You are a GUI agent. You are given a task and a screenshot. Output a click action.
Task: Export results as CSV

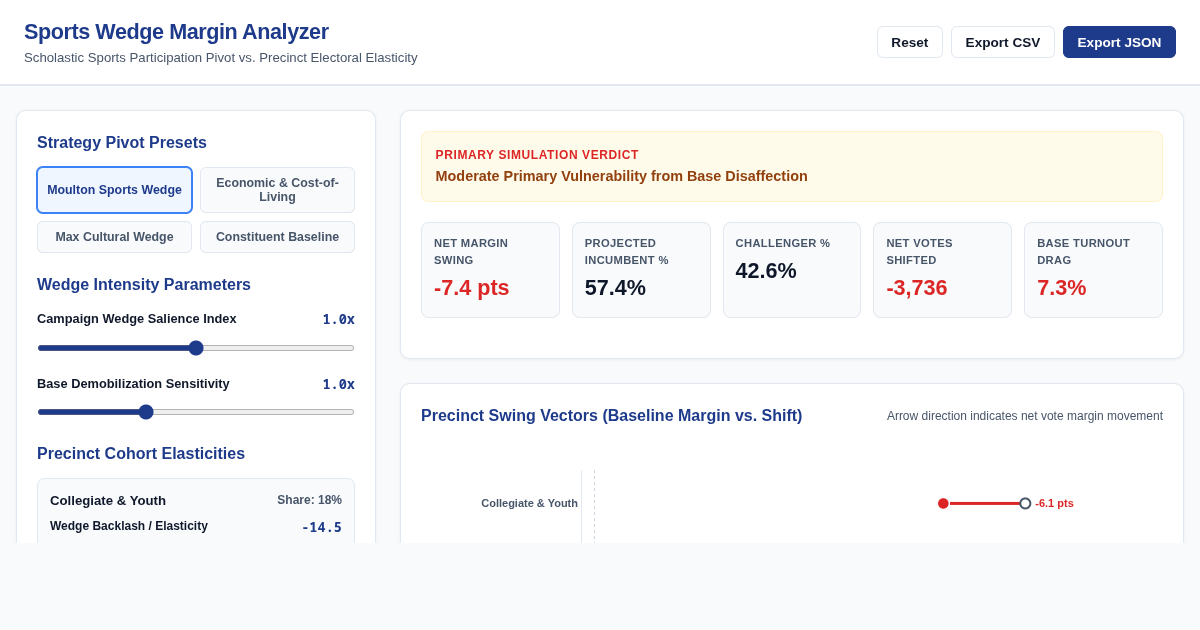click(1003, 42)
